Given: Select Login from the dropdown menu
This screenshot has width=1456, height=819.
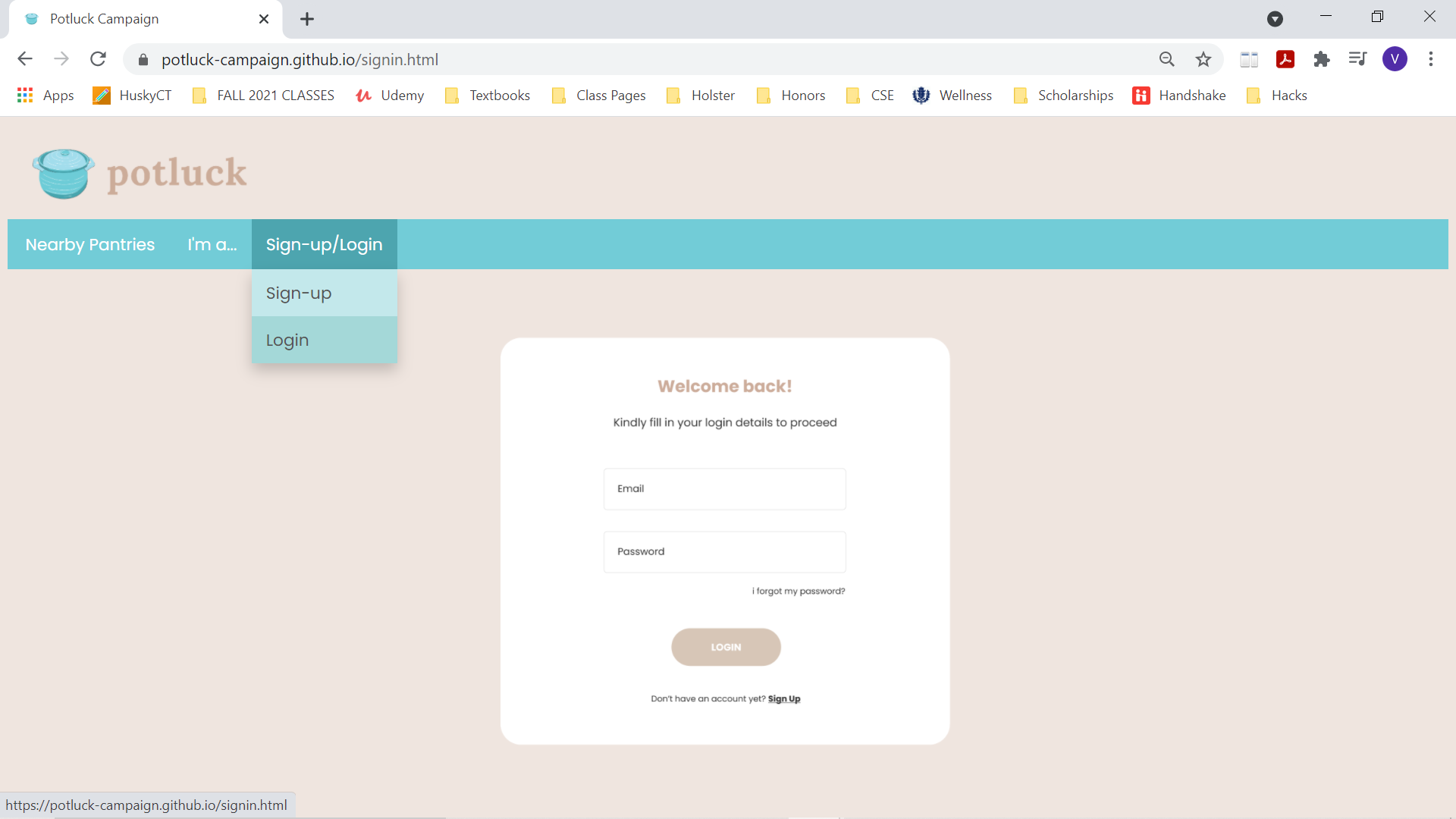Looking at the screenshot, I should (287, 340).
